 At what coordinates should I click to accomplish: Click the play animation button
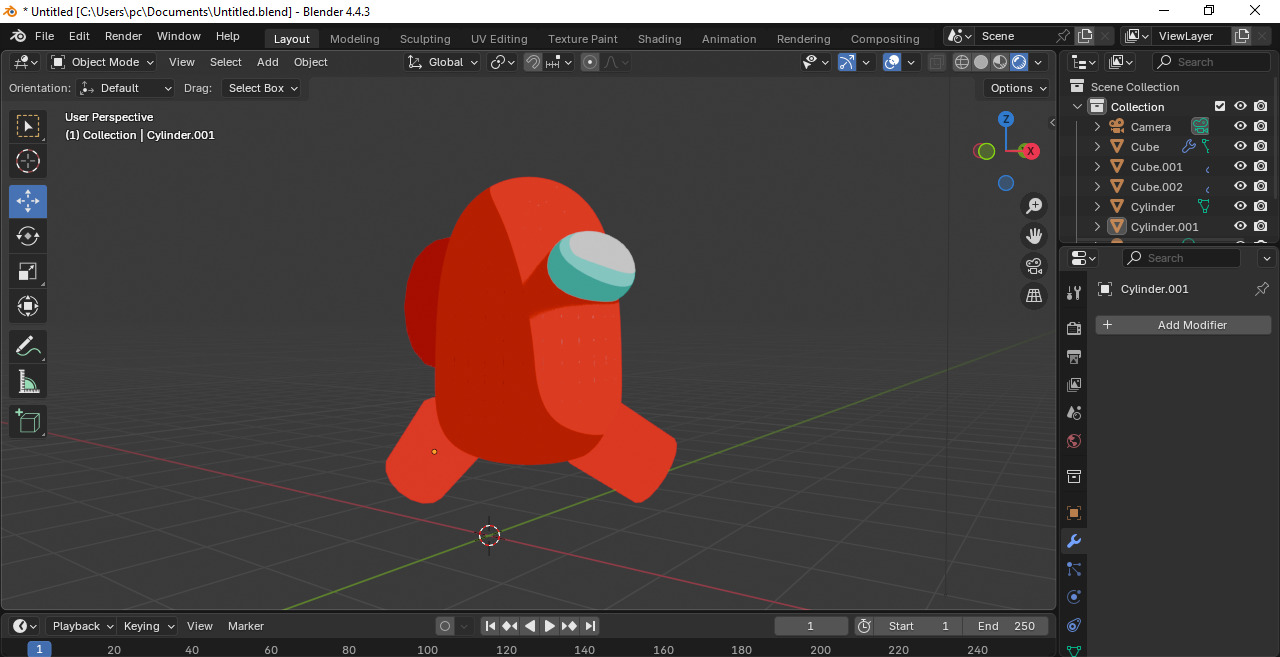(x=549, y=626)
